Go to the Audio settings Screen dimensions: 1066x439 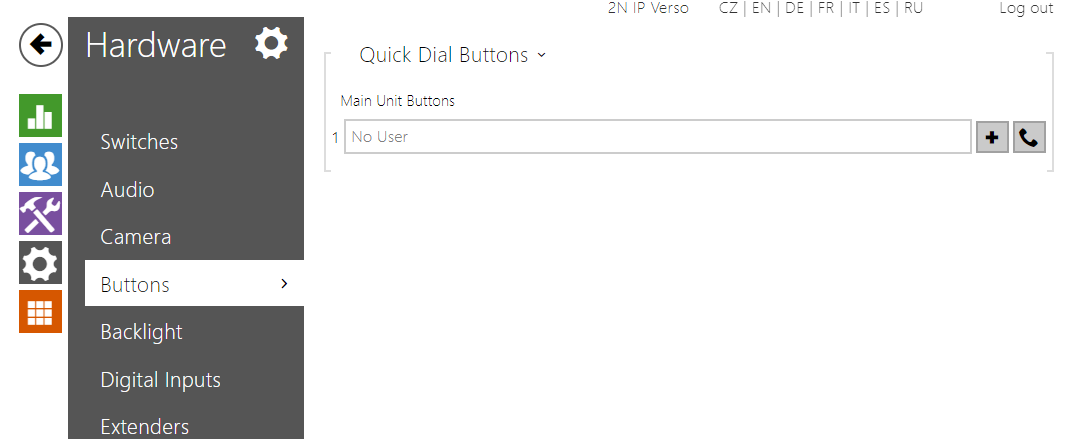pyautogui.click(x=127, y=189)
